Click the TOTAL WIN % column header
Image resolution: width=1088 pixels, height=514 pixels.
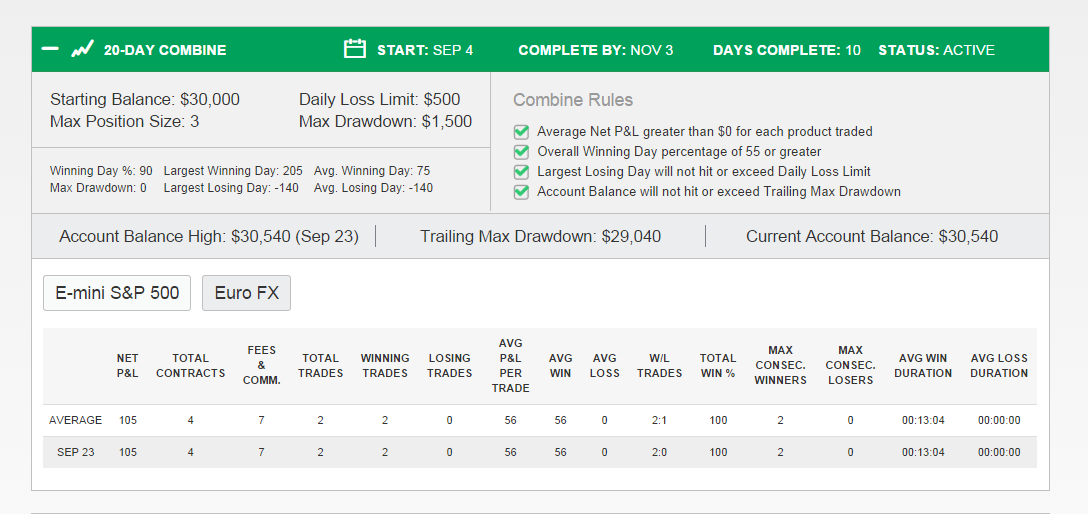click(x=717, y=366)
